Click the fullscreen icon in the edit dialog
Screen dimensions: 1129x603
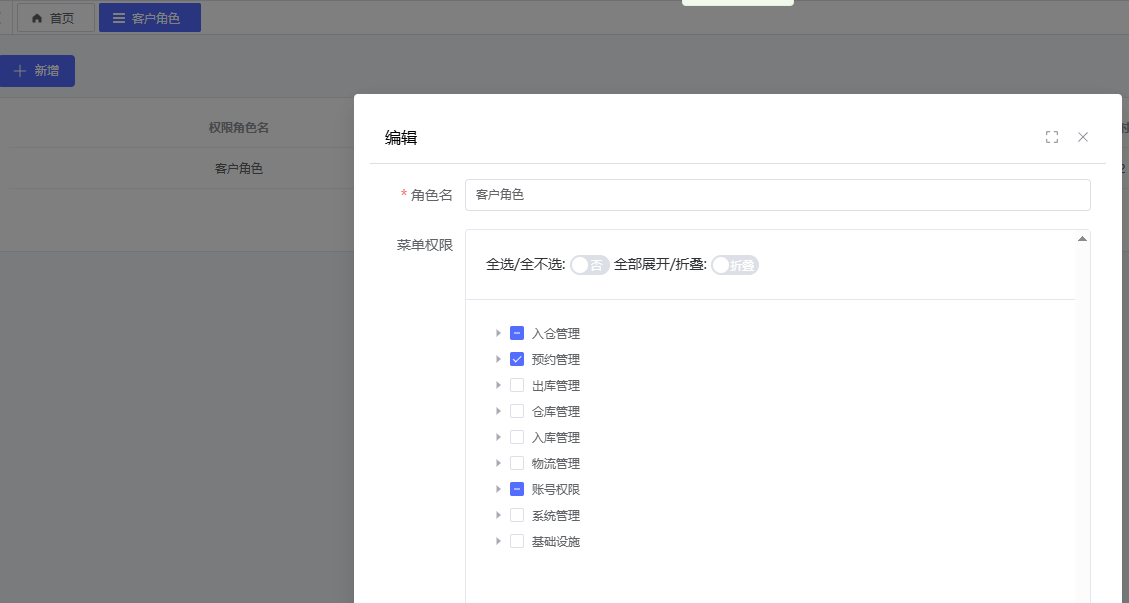point(1051,137)
